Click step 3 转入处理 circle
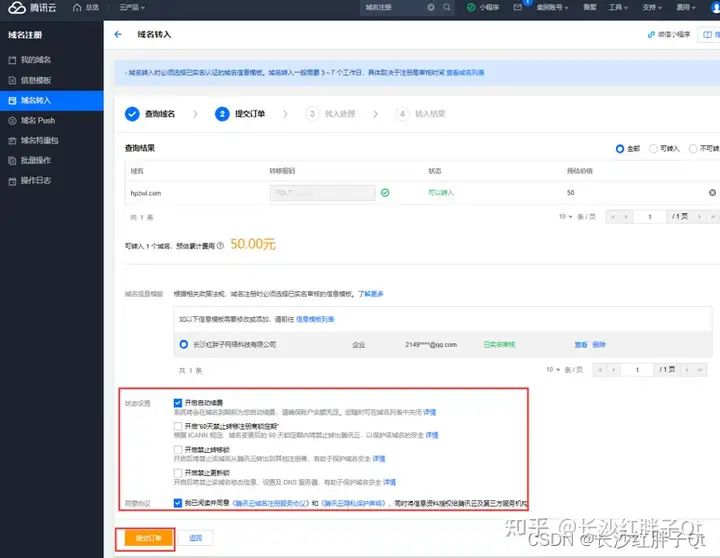The height and width of the screenshot is (558, 720). (x=312, y=113)
